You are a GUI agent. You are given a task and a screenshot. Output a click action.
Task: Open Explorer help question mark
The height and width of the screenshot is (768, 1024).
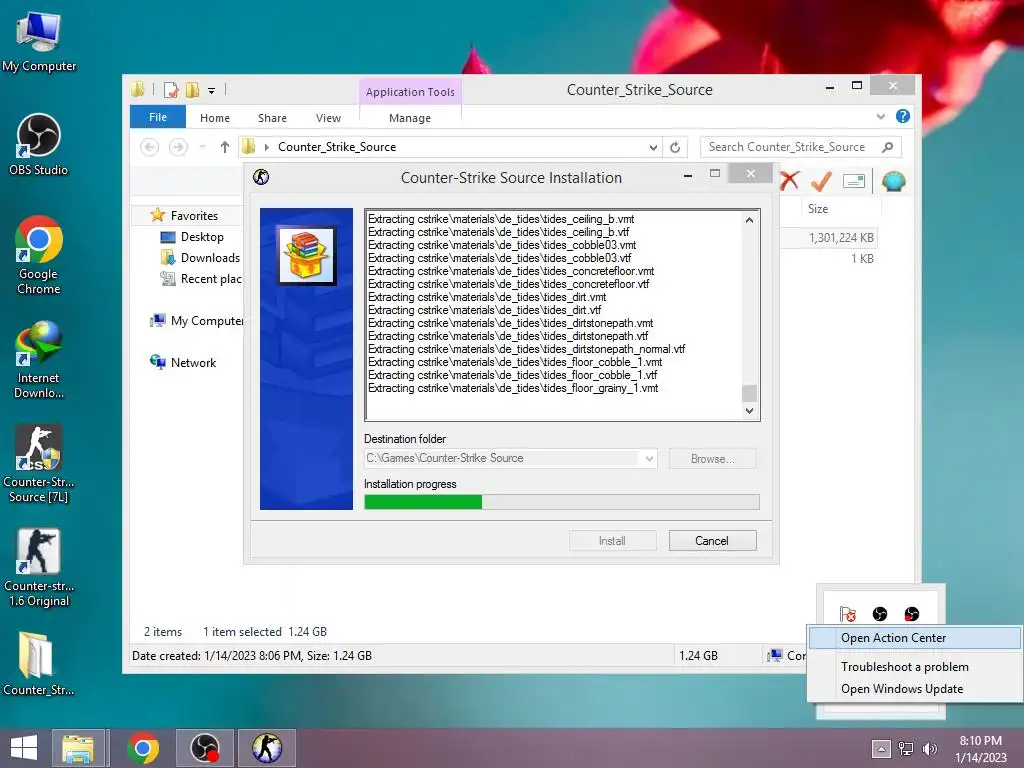point(903,116)
